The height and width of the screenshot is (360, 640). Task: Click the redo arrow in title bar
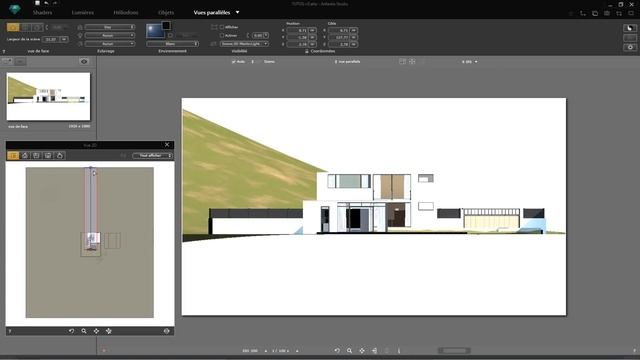point(55,3)
